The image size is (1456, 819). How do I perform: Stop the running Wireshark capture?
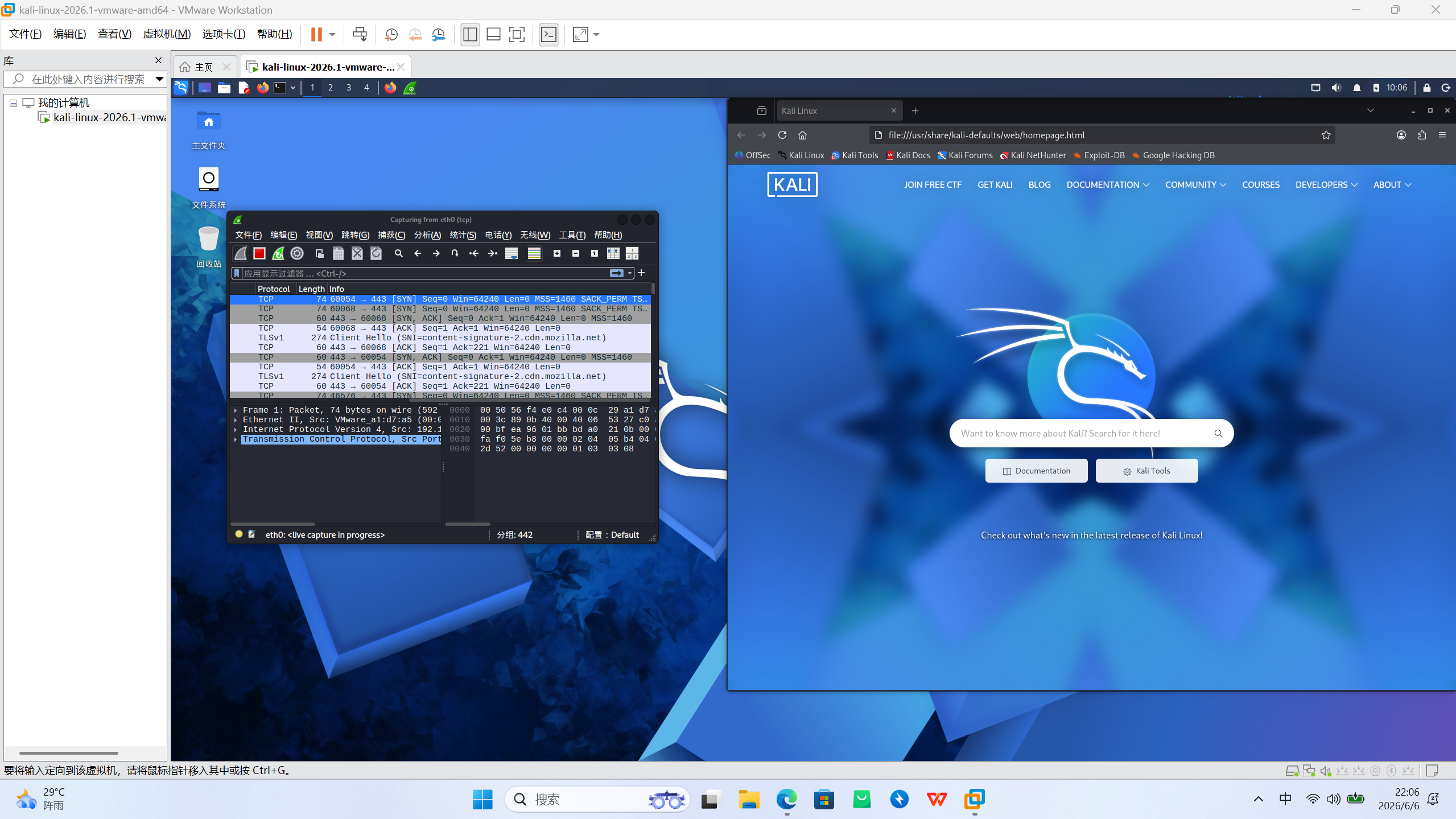[259, 253]
